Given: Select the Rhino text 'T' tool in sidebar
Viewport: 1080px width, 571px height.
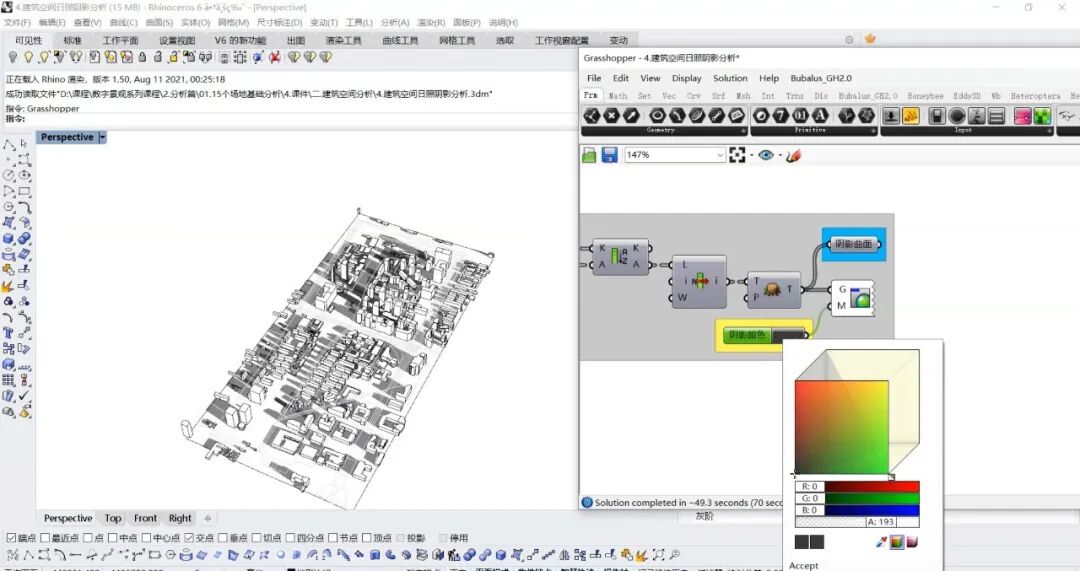Looking at the screenshot, I should click(x=8, y=333).
